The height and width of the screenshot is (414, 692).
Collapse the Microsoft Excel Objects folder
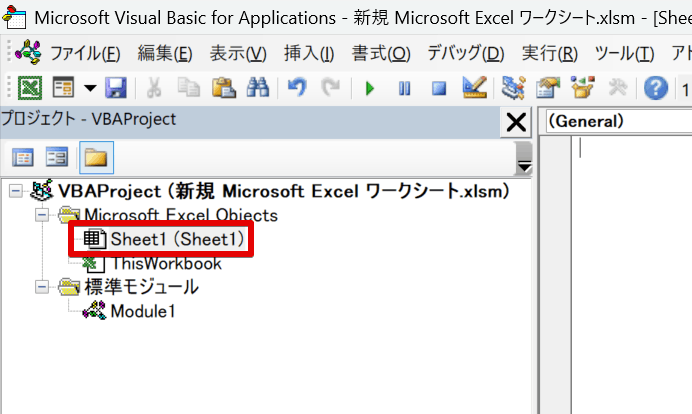[x=42, y=215]
